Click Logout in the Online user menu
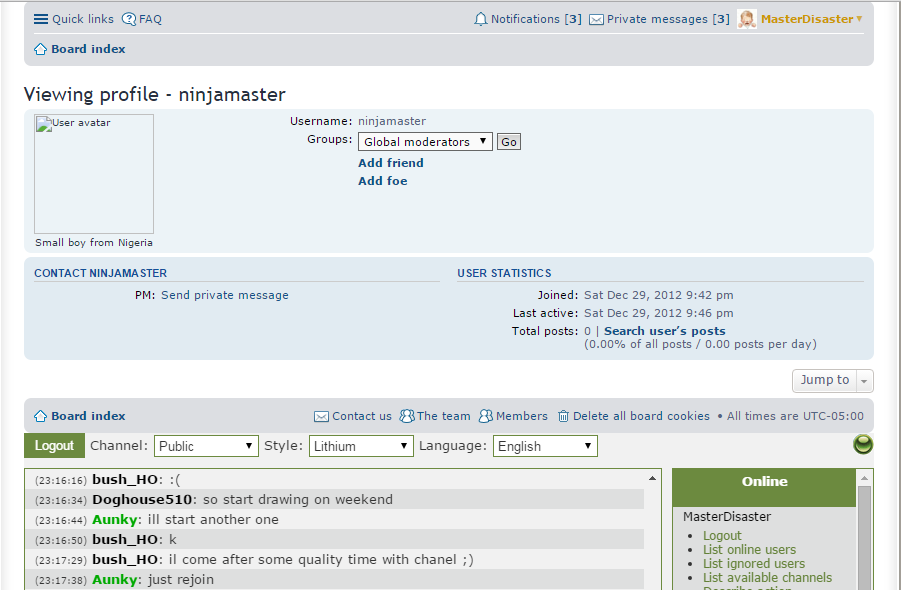 (x=722, y=535)
